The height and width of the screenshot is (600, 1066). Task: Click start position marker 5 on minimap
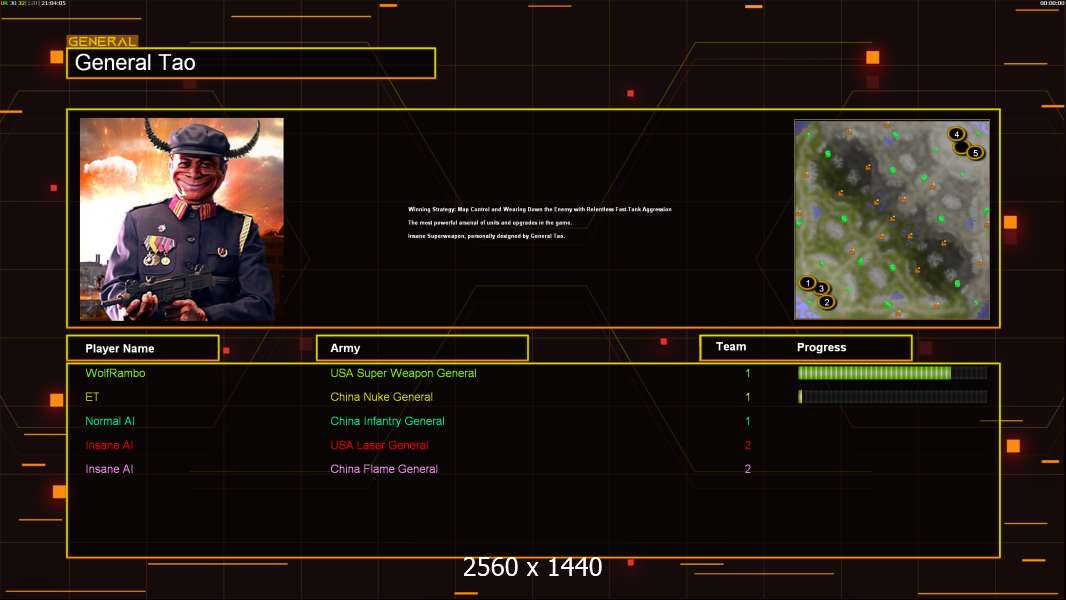976,153
